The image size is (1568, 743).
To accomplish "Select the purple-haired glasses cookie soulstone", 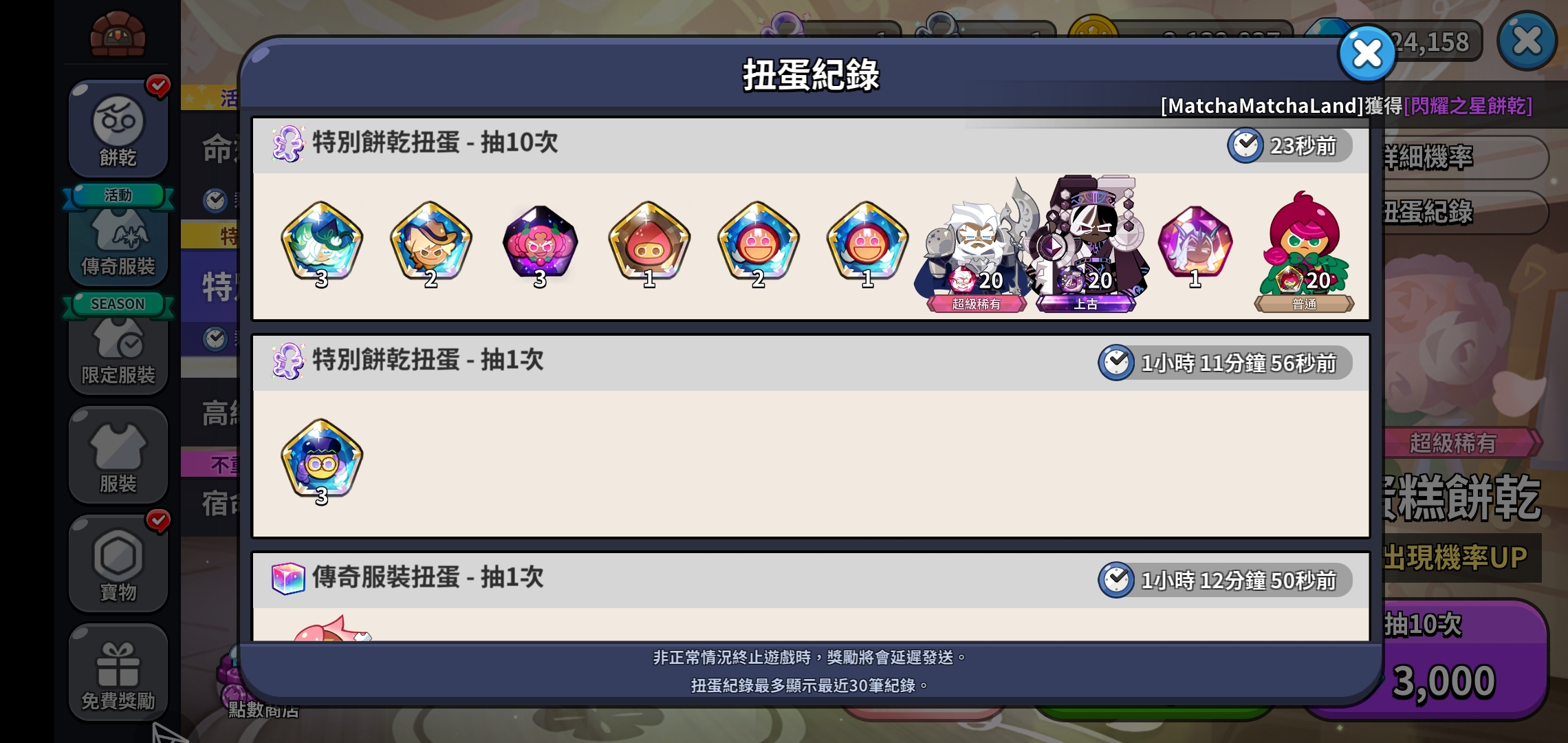I will click(x=321, y=461).
